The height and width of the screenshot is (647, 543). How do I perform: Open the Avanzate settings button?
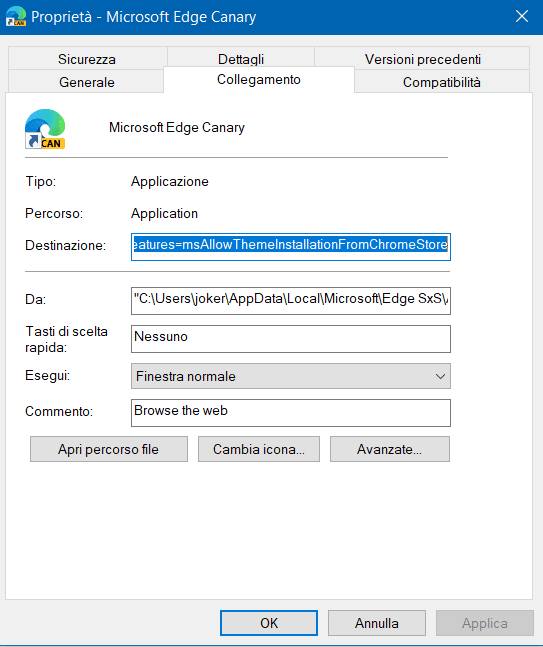390,449
